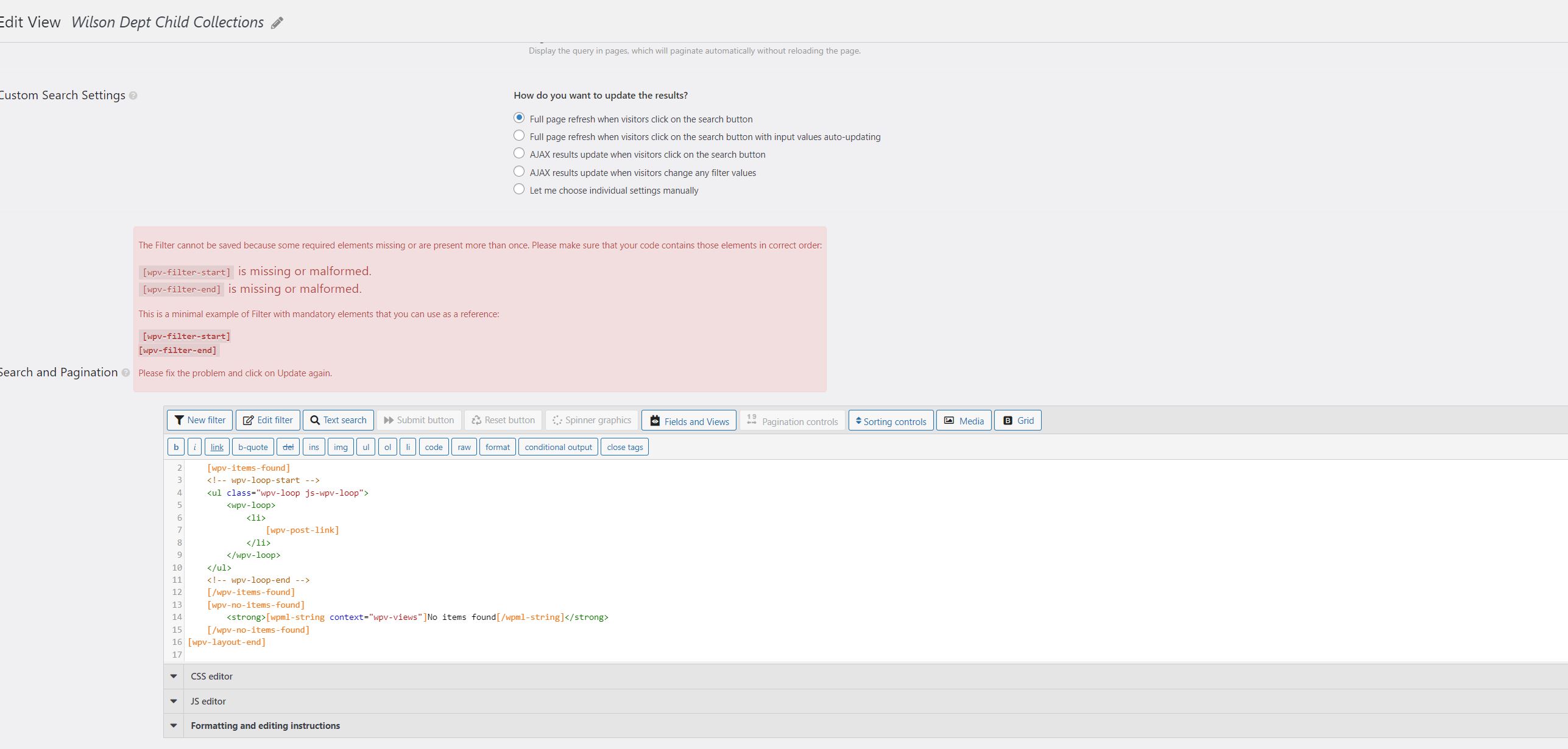Apply italic tag with i quicktag

tap(194, 447)
